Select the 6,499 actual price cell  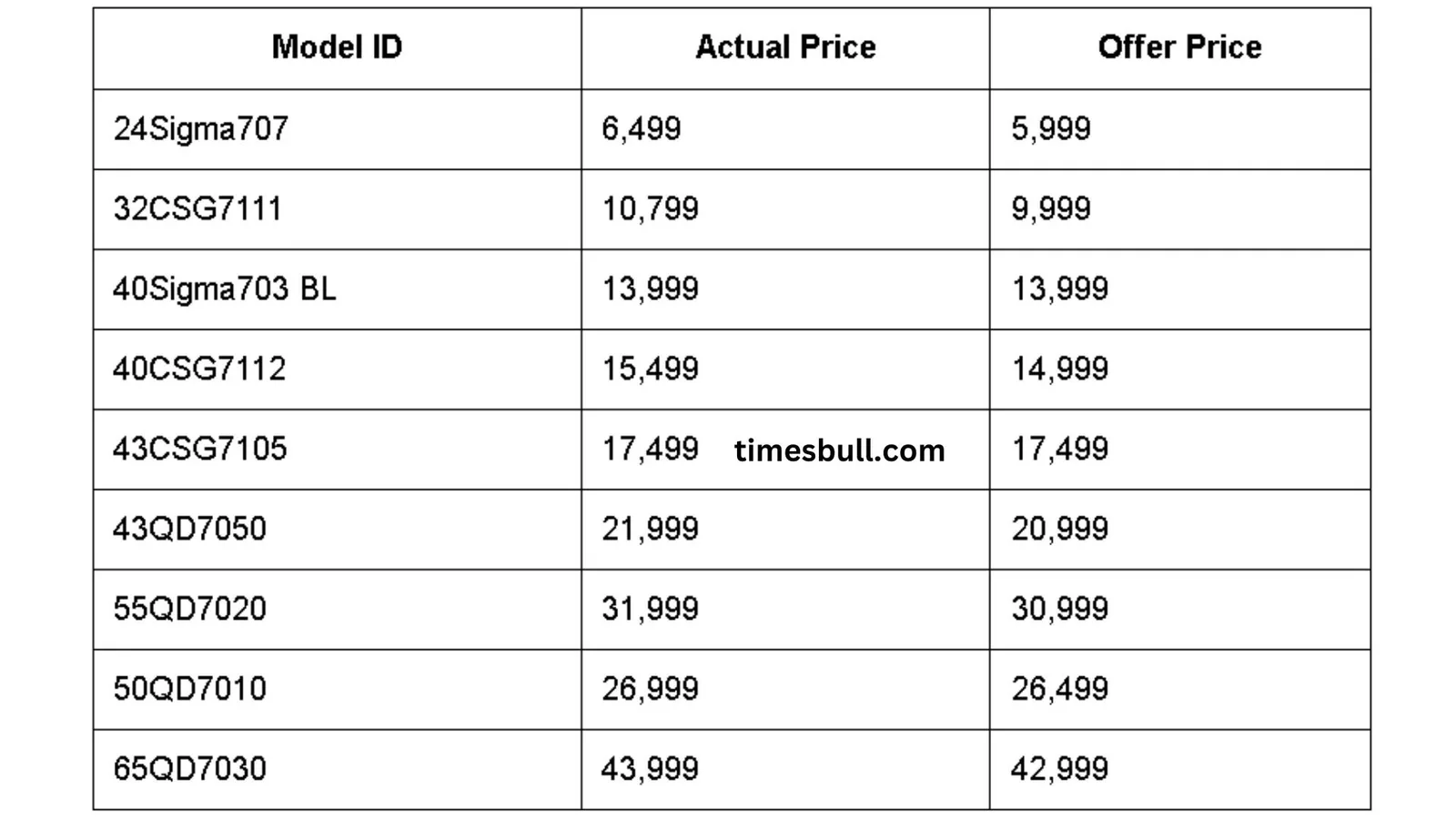coord(785,129)
